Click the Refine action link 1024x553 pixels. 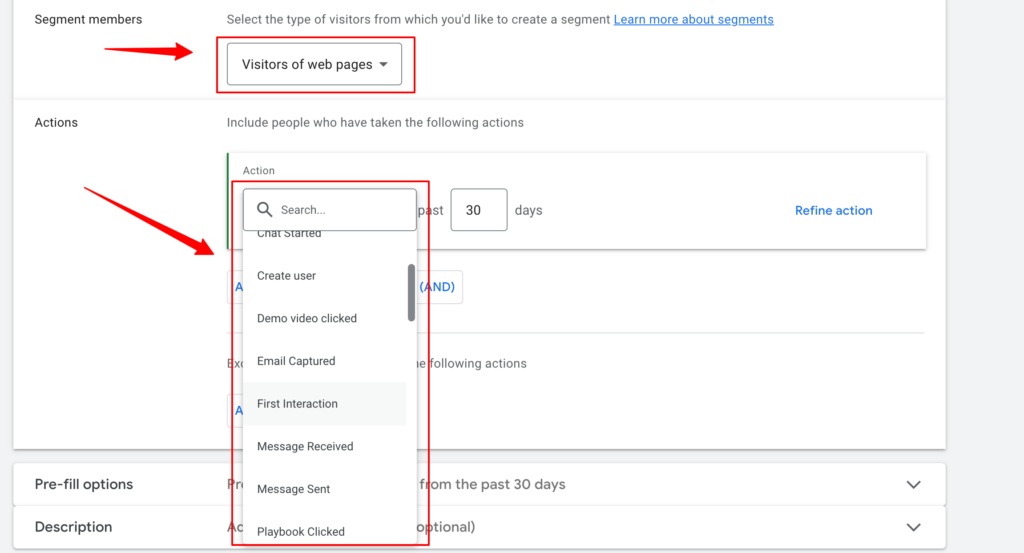[x=833, y=211]
